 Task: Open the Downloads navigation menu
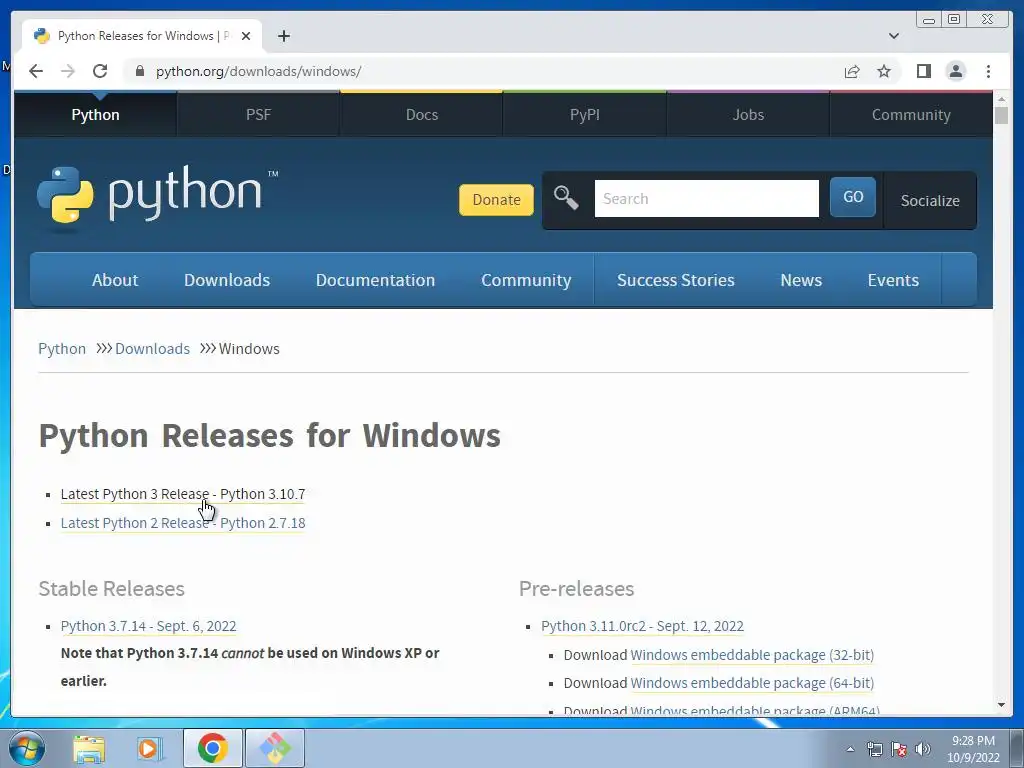pos(227,280)
